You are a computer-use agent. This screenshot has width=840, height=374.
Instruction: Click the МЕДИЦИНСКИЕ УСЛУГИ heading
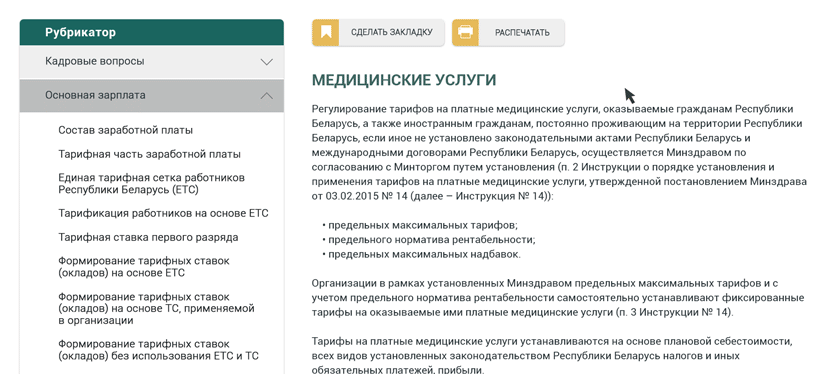click(404, 80)
